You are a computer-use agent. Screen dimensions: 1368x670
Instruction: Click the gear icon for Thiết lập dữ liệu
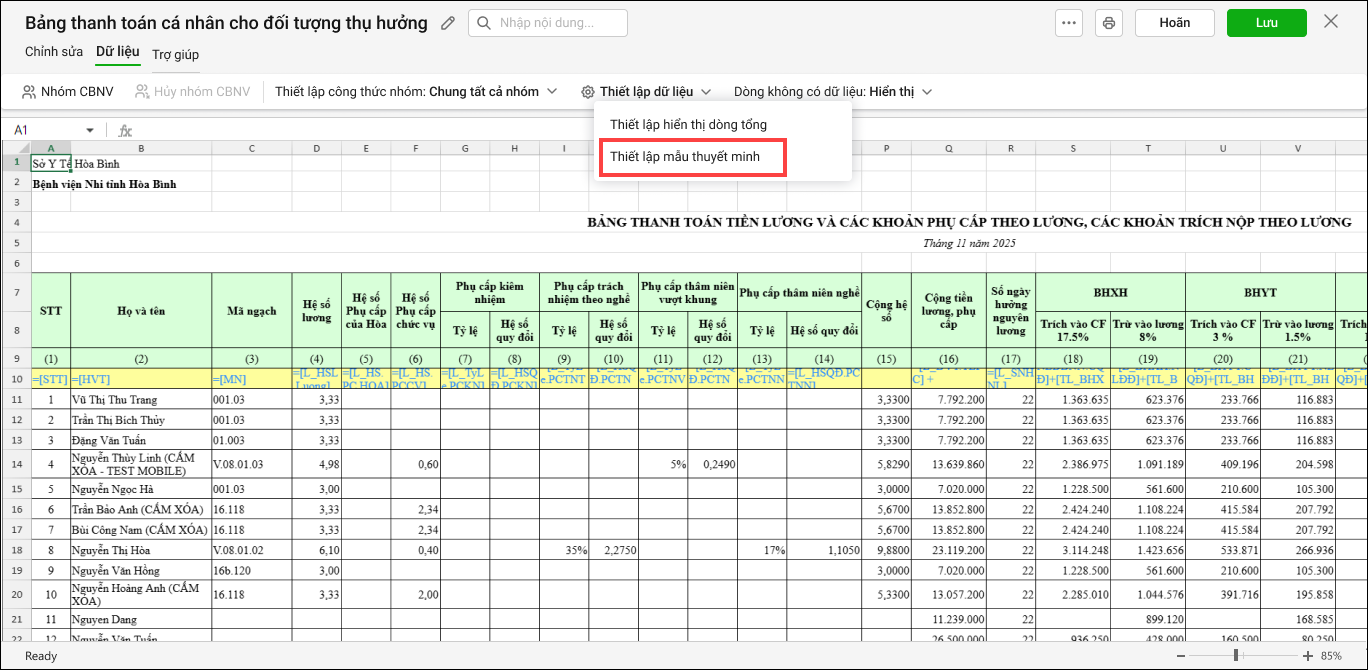tap(587, 92)
